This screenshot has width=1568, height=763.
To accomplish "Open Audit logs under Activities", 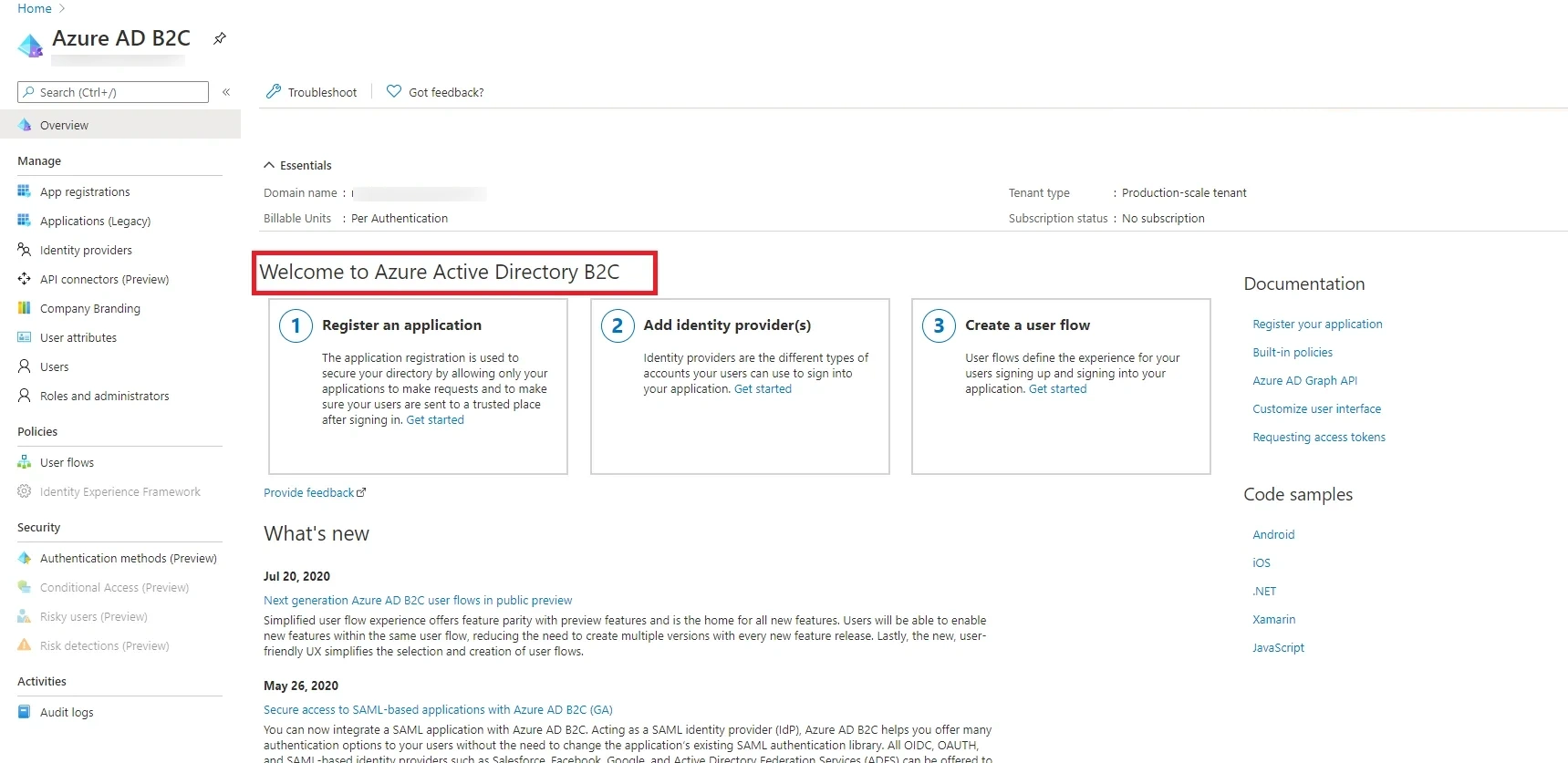I will (x=67, y=712).
